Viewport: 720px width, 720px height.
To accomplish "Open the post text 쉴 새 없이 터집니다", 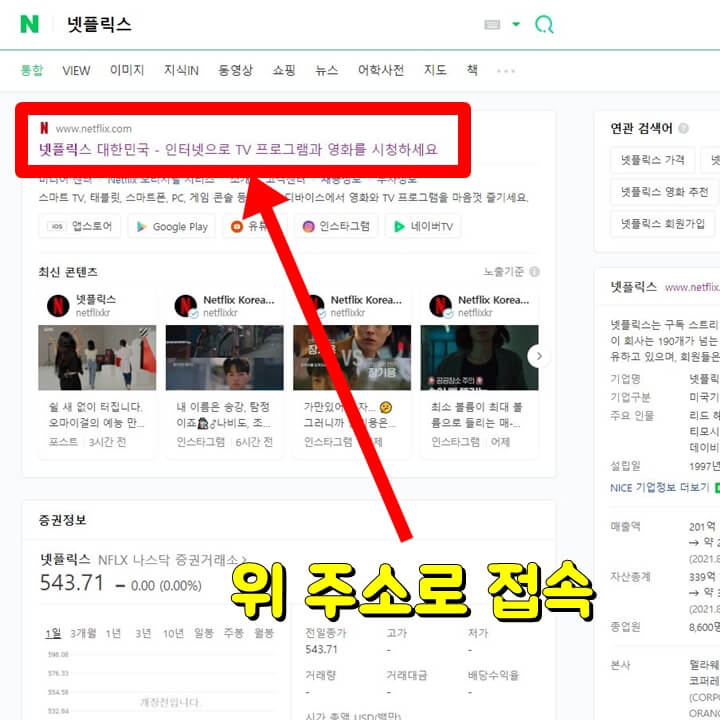I will pyautogui.click(x=96, y=415).
